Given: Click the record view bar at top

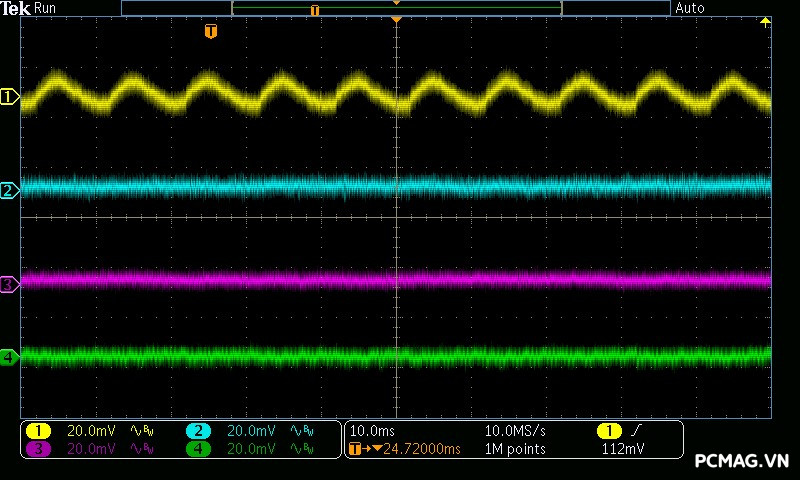Looking at the screenshot, I should [x=395, y=8].
